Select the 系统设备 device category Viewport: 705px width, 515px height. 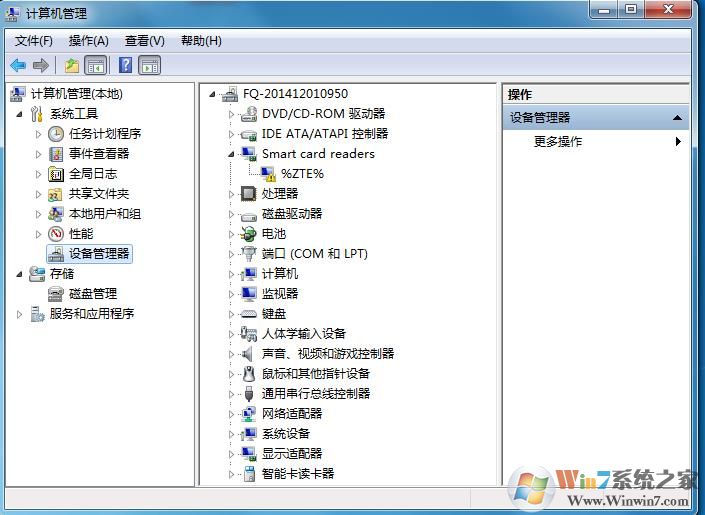(286, 434)
